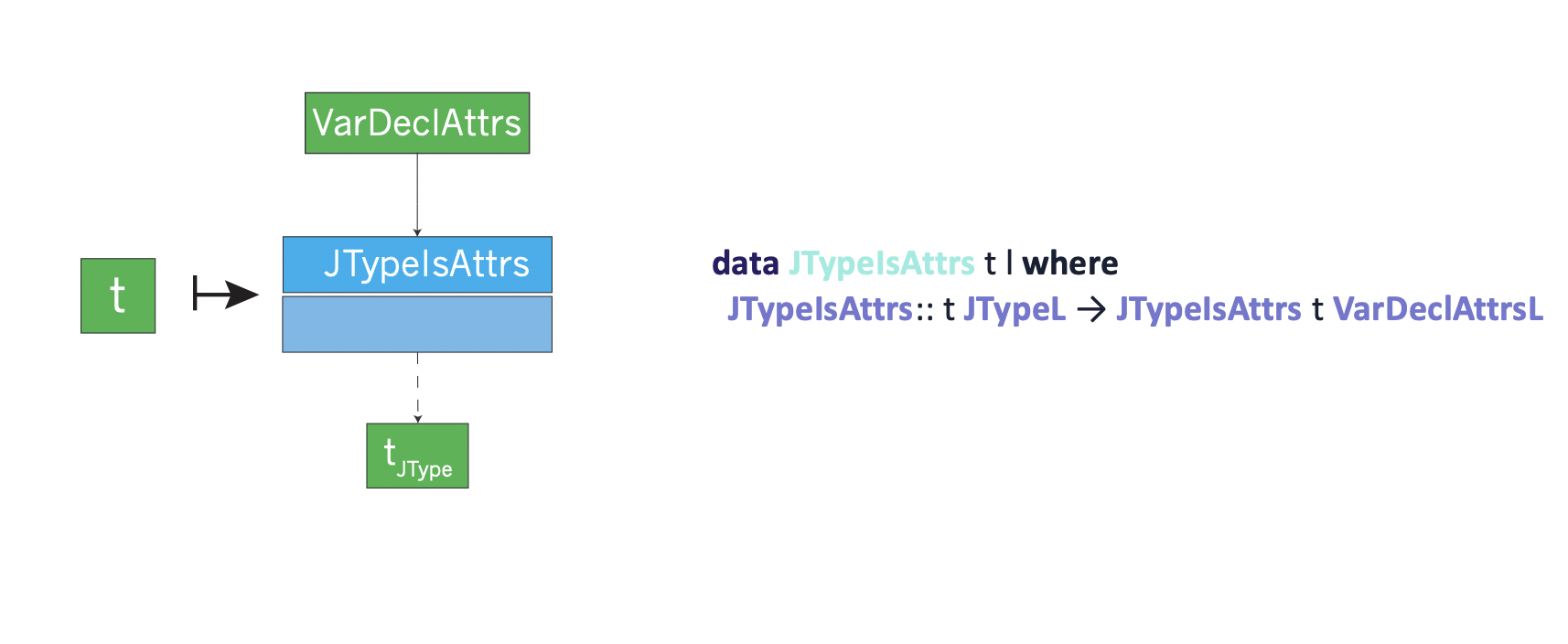Click JTypeIsAttrs after the signature arrow

click(x=1208, y=309)
